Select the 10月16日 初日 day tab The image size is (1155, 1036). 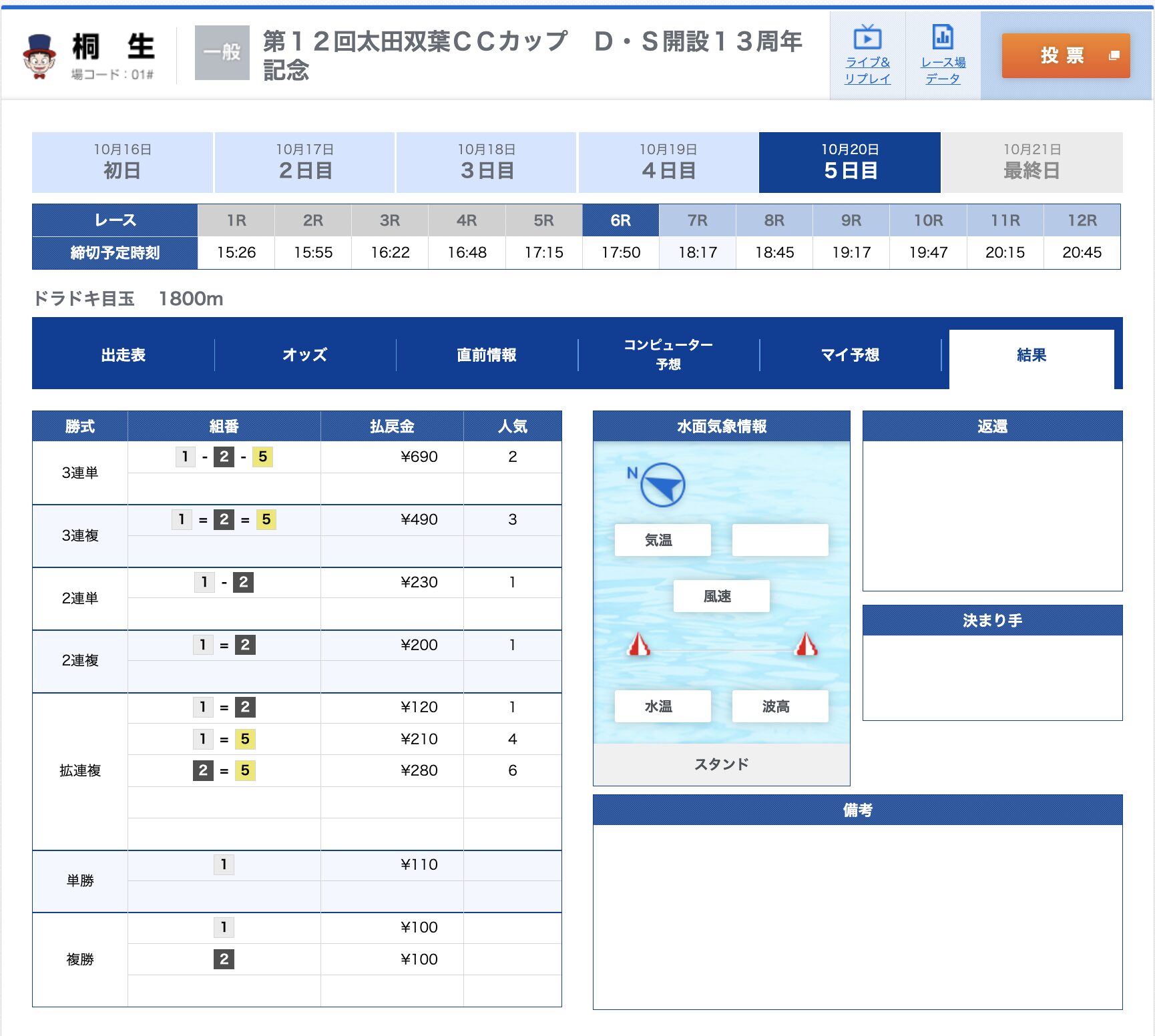pyautogui.click(x=122, y=162)
